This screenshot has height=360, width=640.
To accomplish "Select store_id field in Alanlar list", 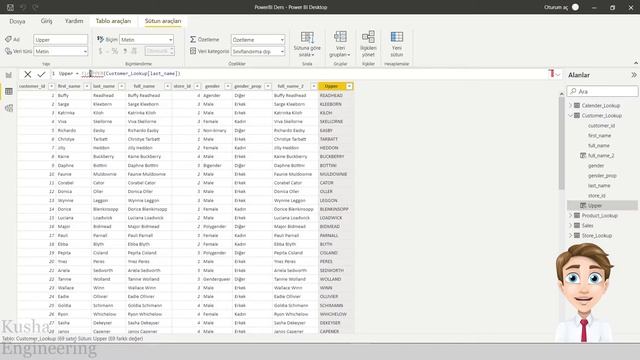I will [x=597, y=196].
